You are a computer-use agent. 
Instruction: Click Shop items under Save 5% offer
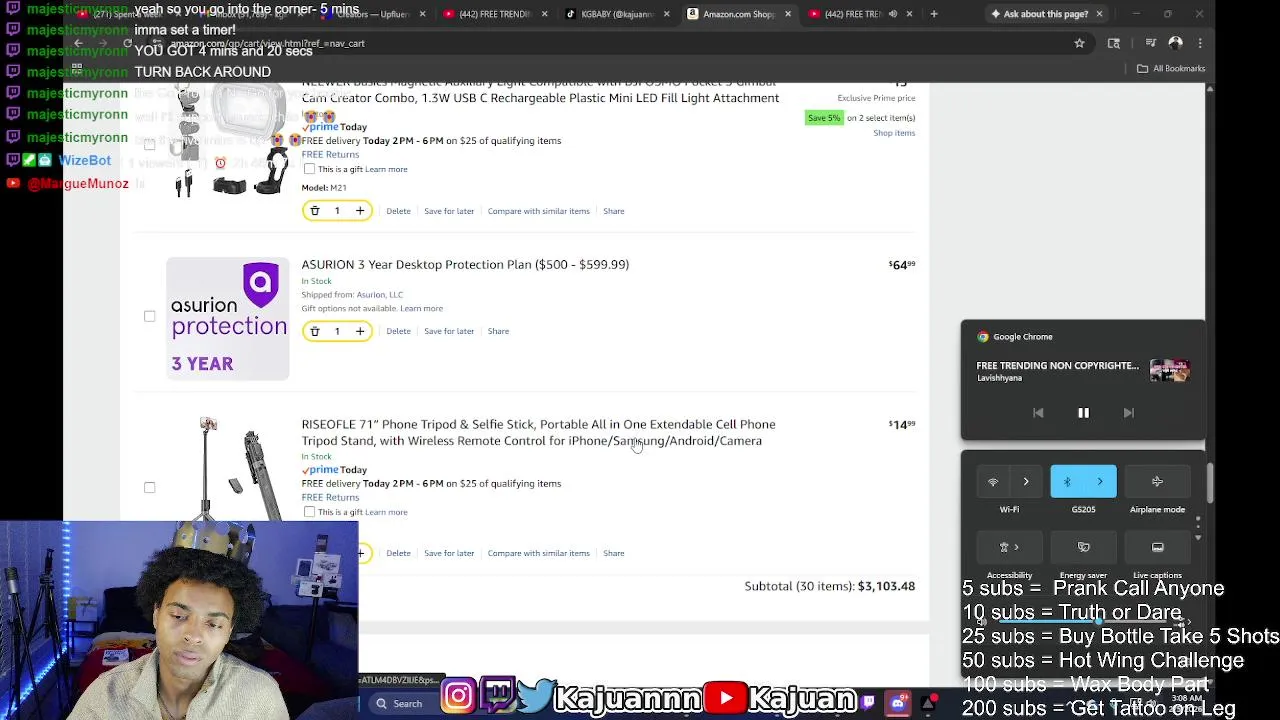pos(894,133)
